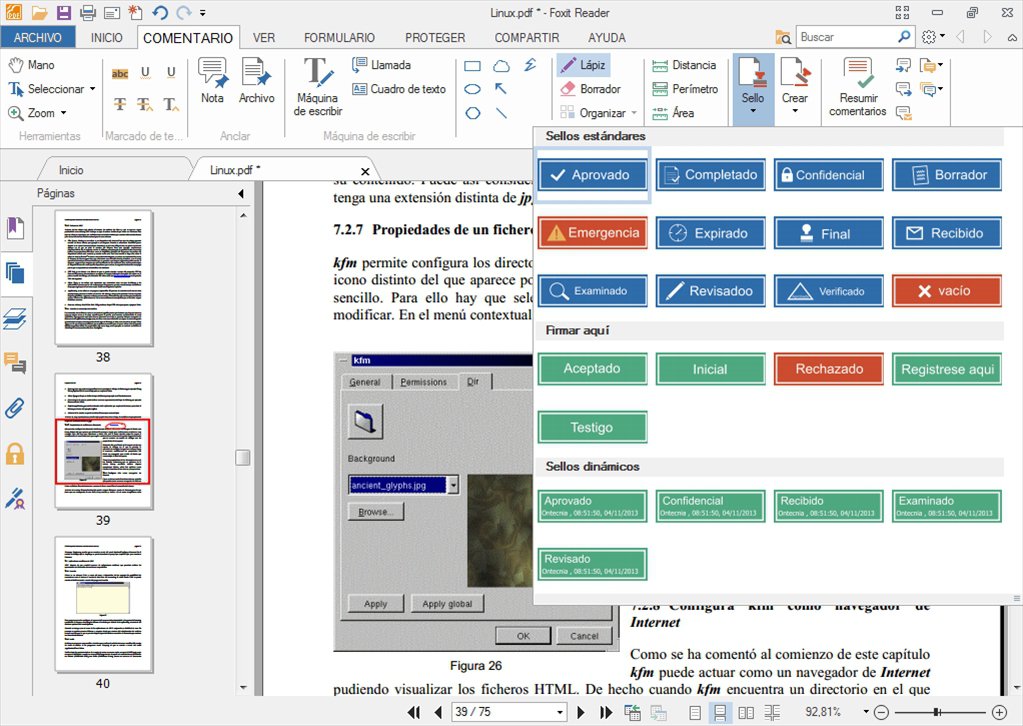Expand the Sello stamp dropdown
Viewport: 1023px width, 726px height.
click(753, 111)
